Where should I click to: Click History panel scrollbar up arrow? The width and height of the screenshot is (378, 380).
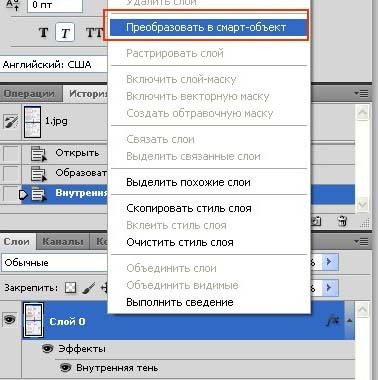coord(363,113)
